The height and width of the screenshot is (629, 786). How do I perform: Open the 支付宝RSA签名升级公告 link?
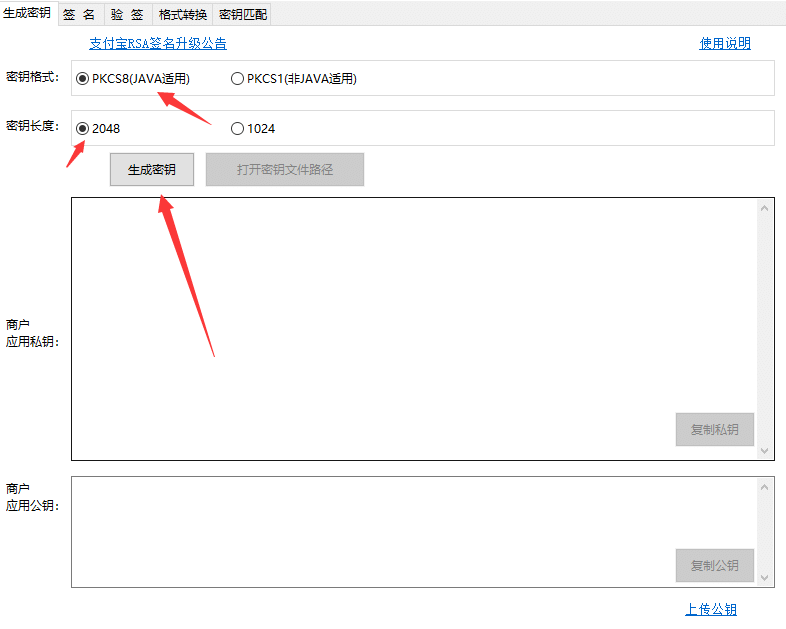(x=158, y=43)
